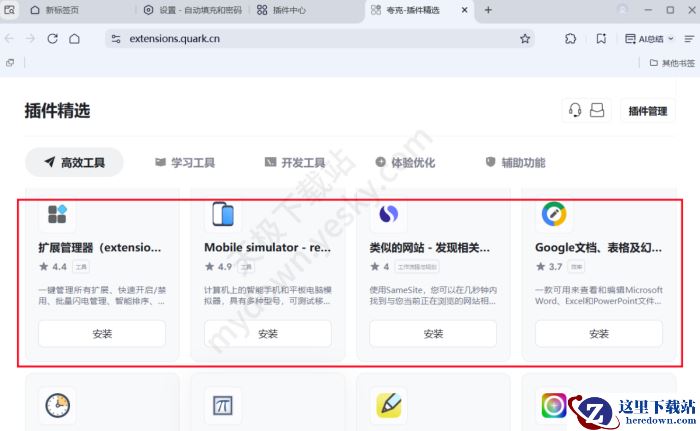Click the pi math symbol extension icon
Viewport: 700px width, 431px height.
pyautogui.click(x=223, y=406)
